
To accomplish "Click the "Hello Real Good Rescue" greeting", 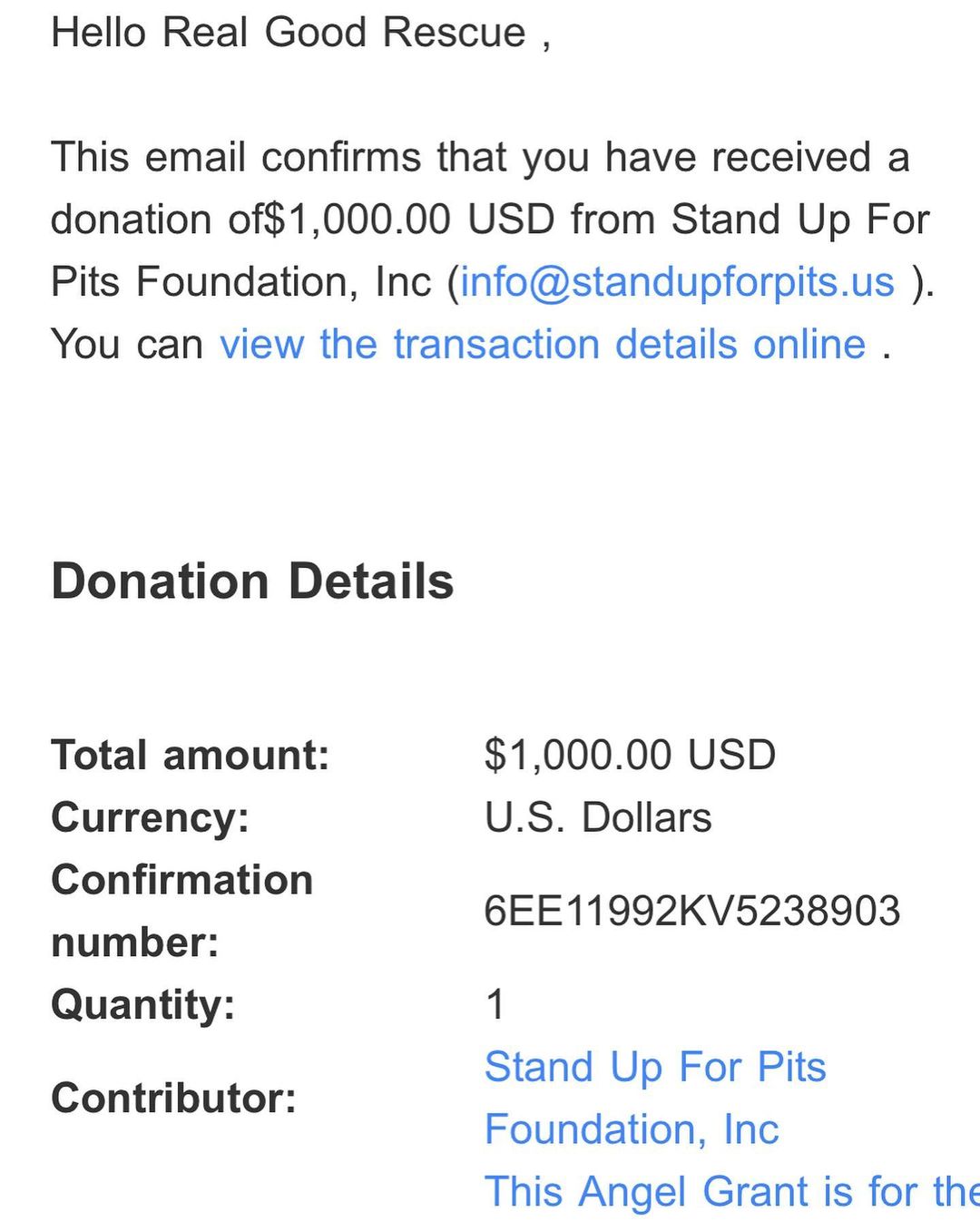I will [289, 33].
